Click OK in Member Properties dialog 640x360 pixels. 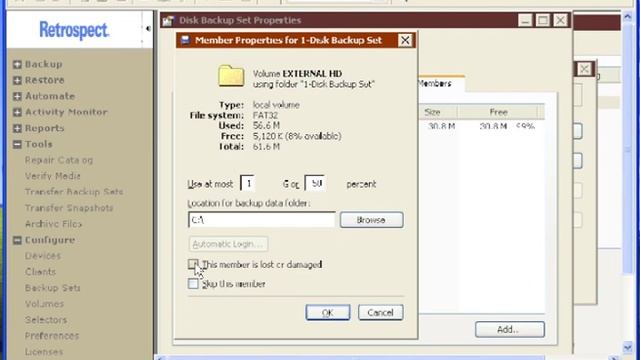(328, 313)
